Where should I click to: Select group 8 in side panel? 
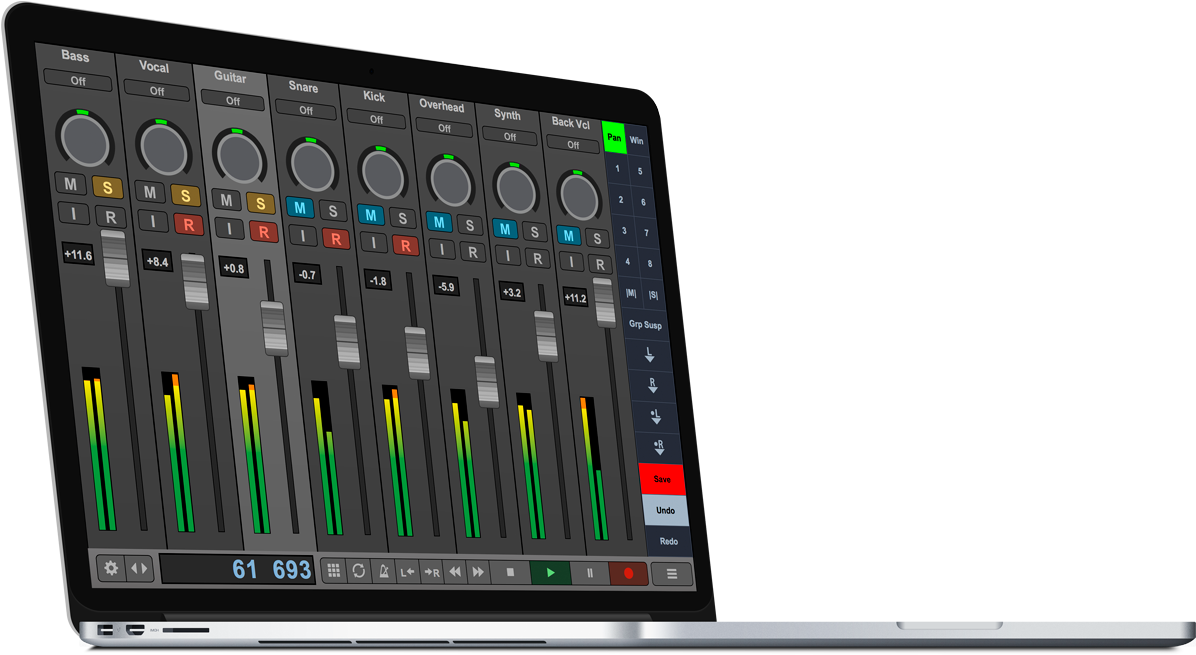(x=650, y=264)
